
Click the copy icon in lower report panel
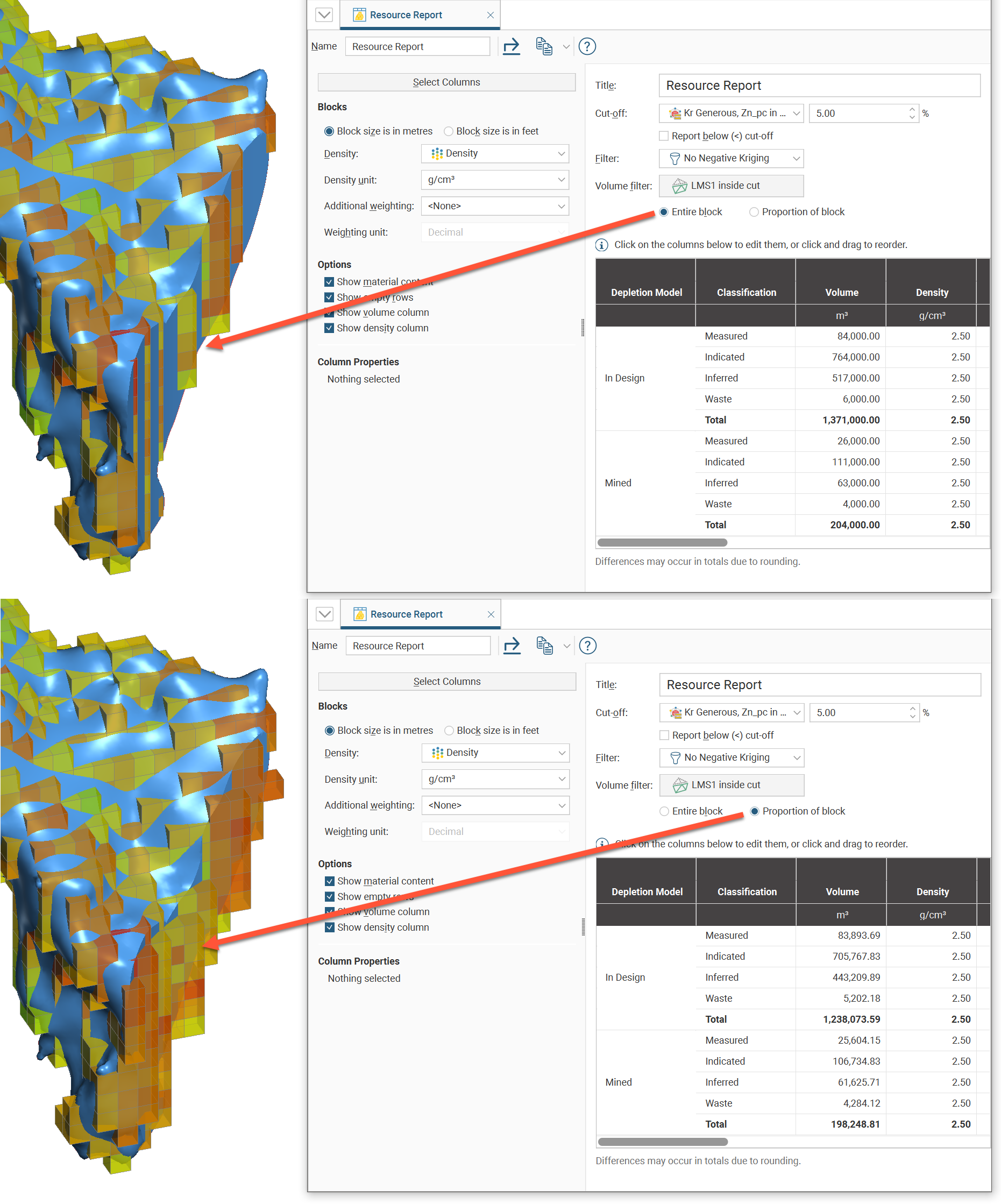545,646
